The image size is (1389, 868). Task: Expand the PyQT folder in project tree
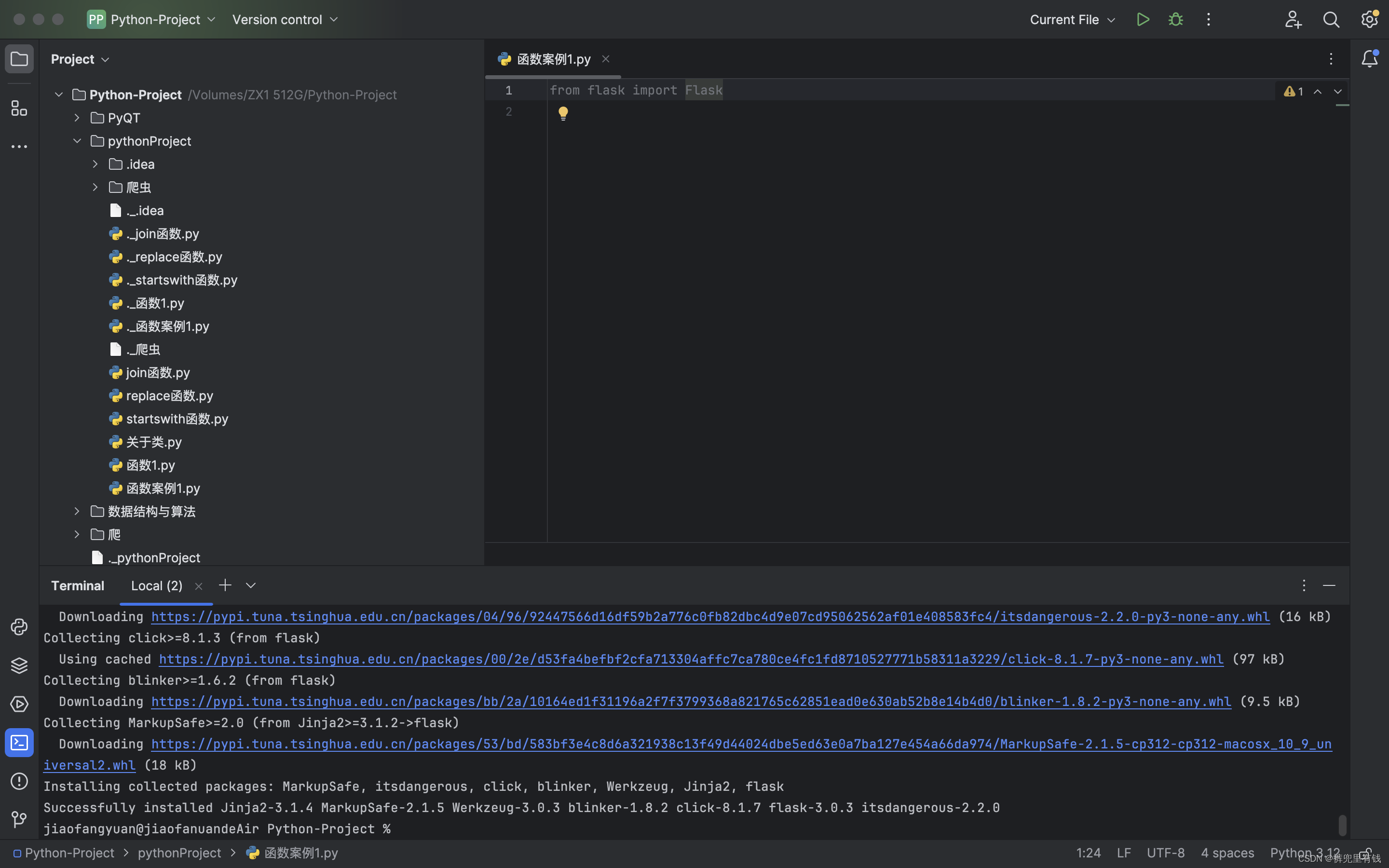click(x=77, y=117)
